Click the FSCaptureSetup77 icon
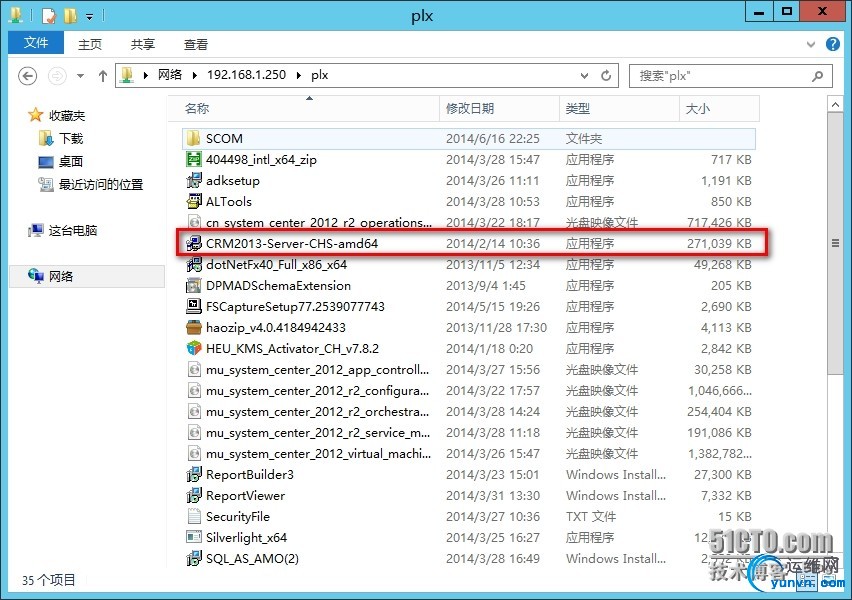Screen dimensions: 852x600 tap(193, 307)
